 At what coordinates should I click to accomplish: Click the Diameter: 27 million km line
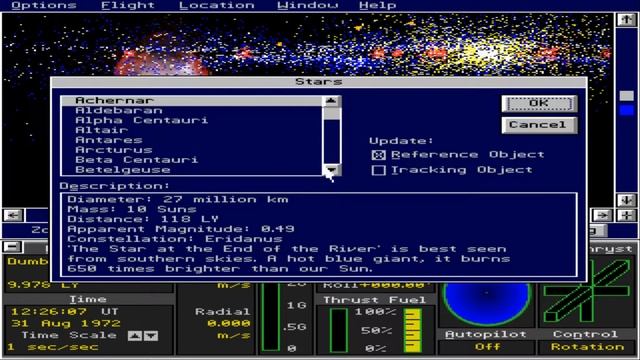(x=178, y=200)
